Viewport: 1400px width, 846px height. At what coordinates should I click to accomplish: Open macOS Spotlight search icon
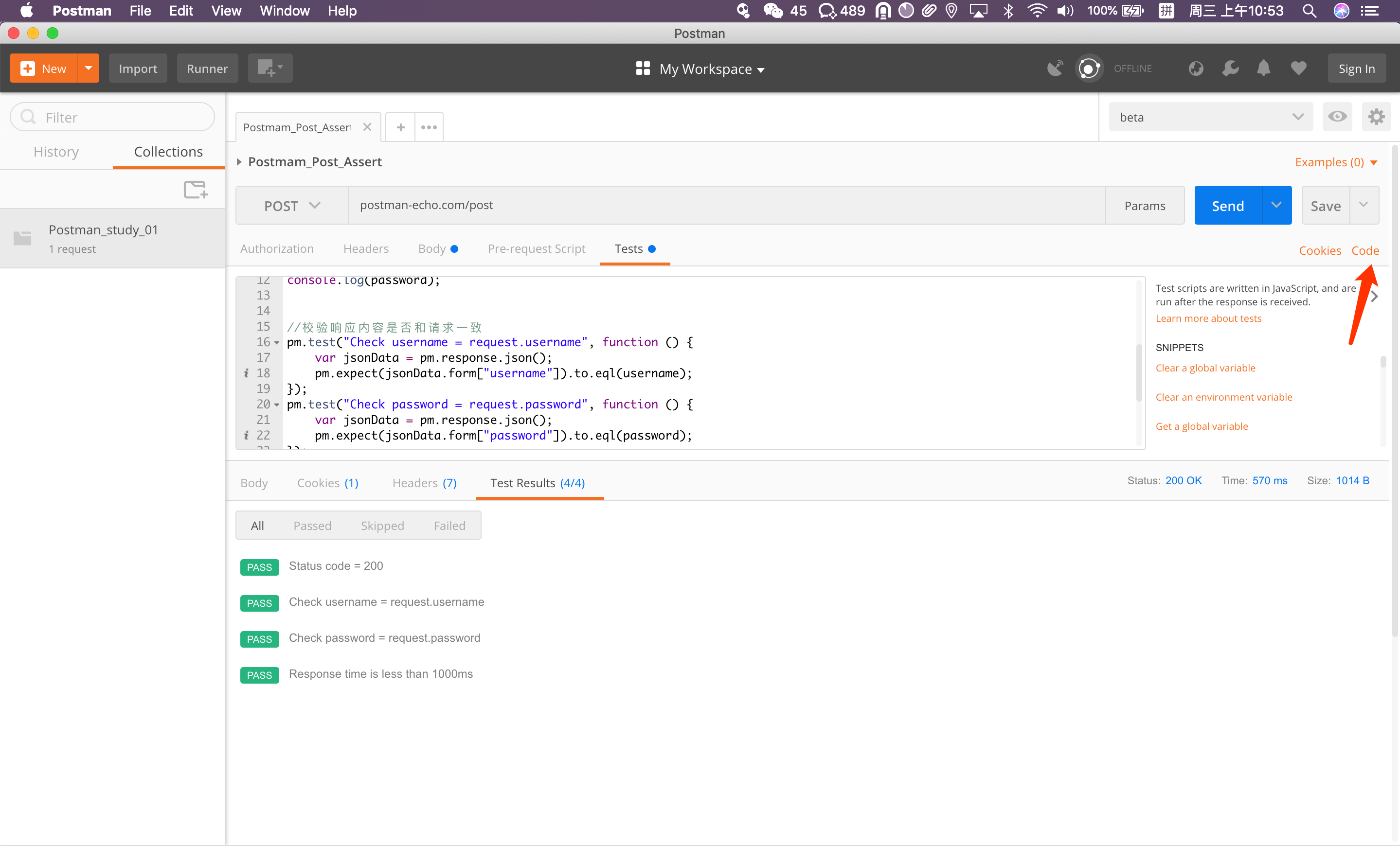pyautogui.click(x=1309, y=11)
